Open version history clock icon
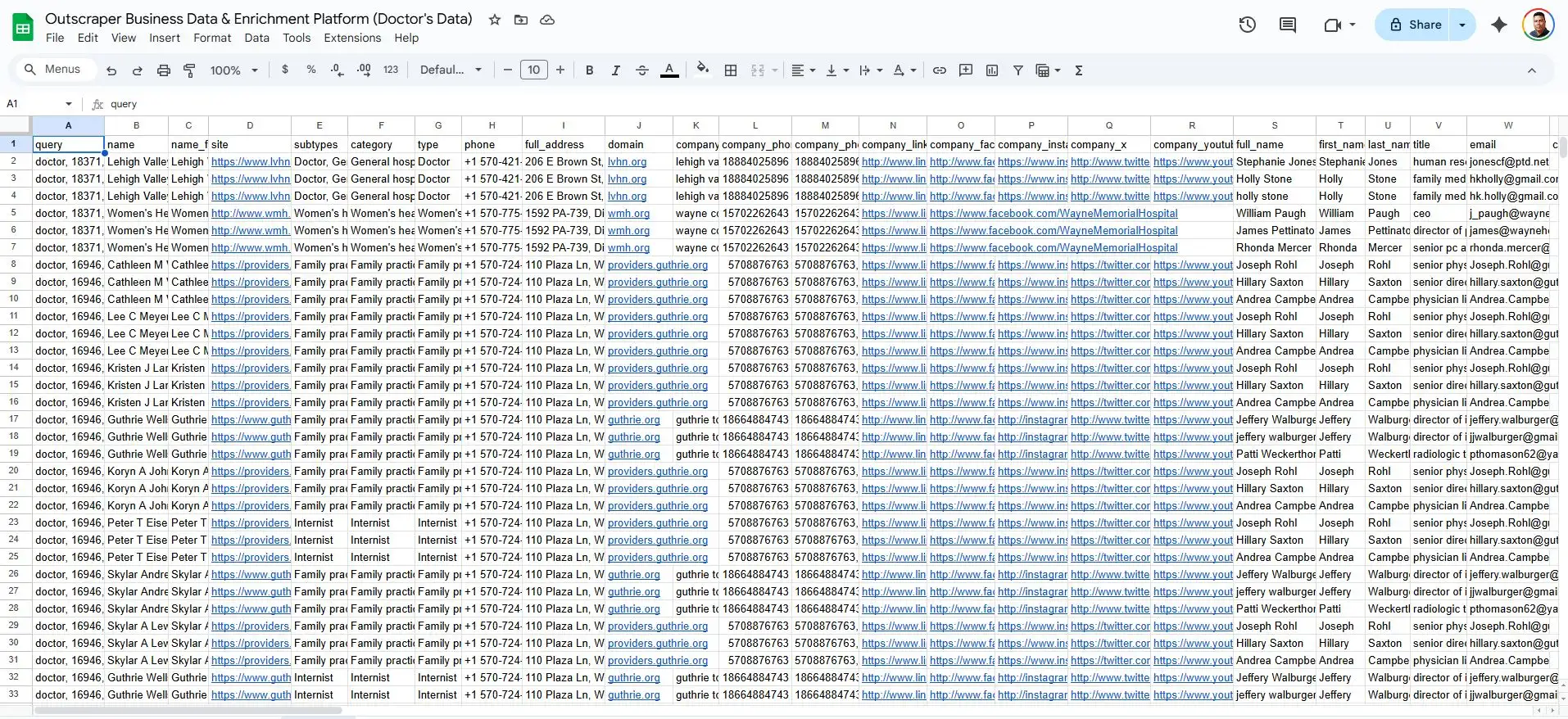1568x719 pixels. pos(1247,25)
